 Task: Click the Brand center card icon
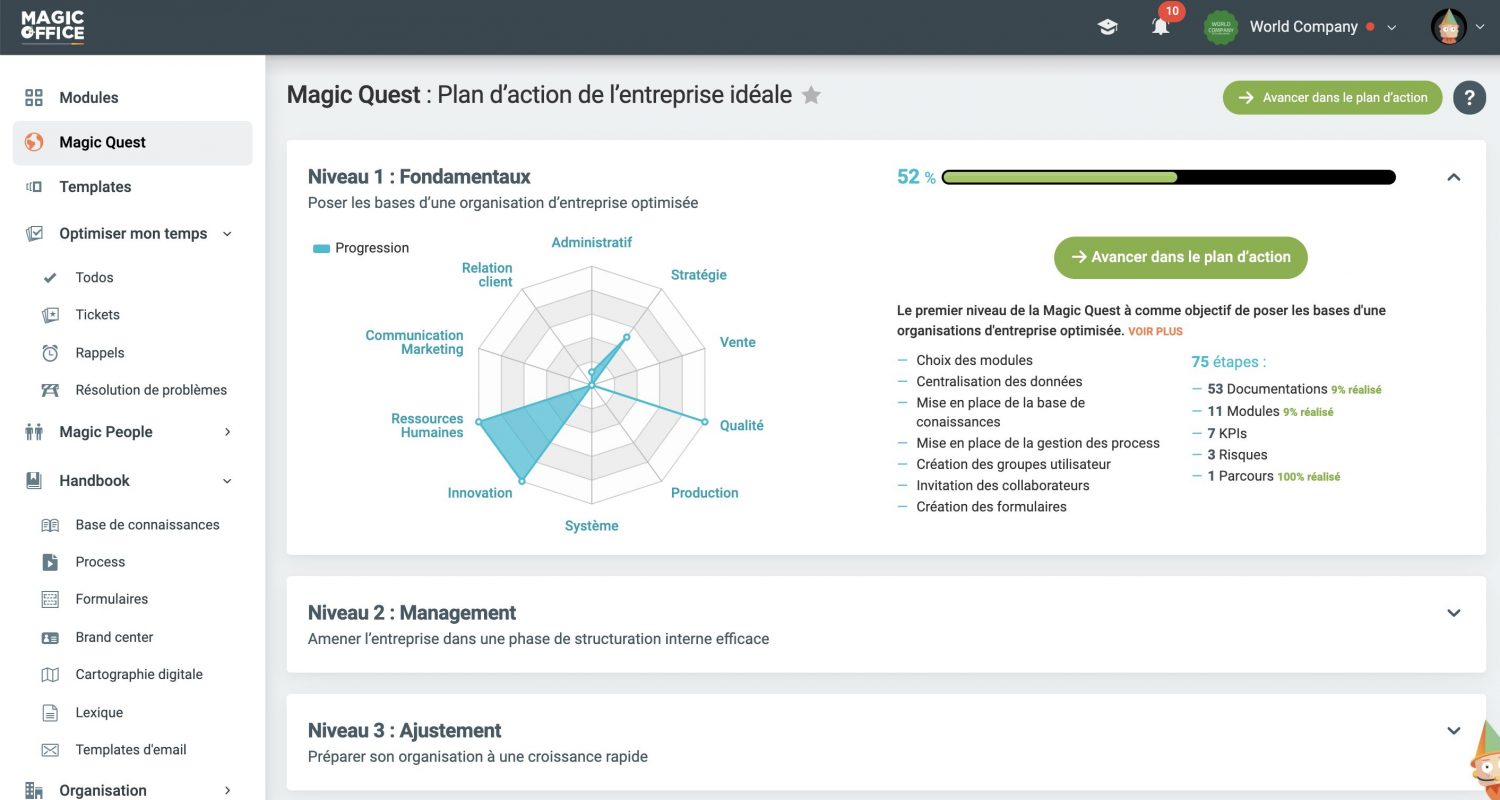pyautogui.click(x=50, y=637)
